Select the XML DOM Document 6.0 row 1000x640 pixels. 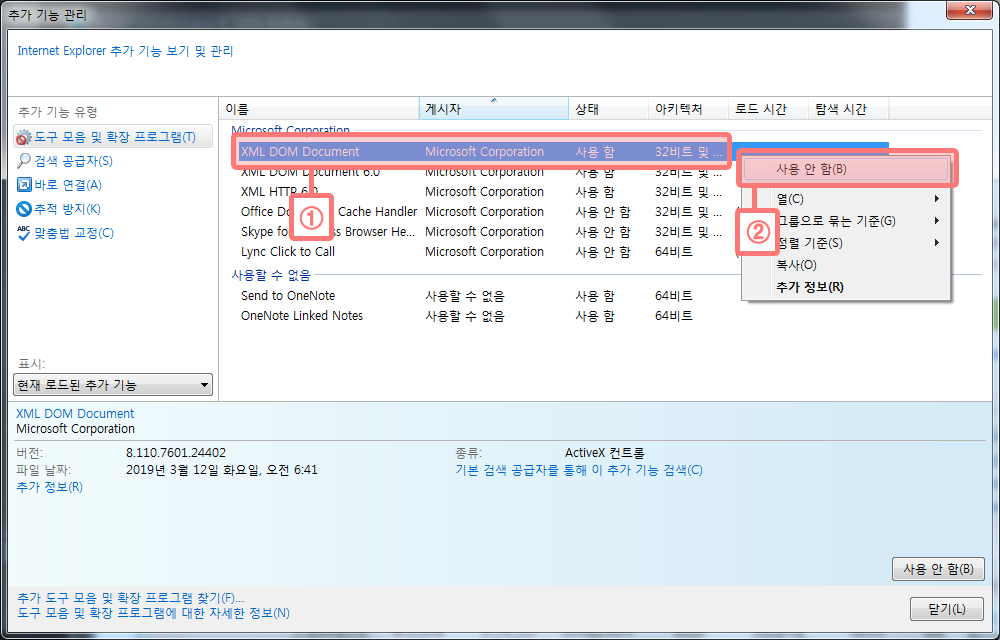482,172
